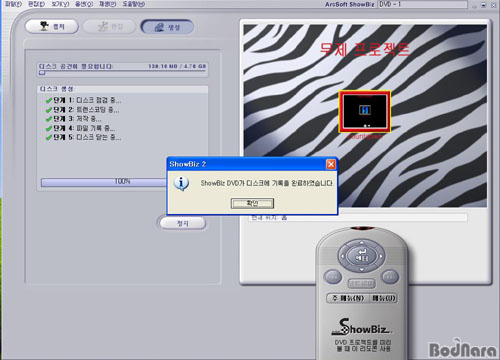This screenshot has height=360, width=500.
Task: Select the red-framed video thumbnail in preview
Action: tap(365, 112)
